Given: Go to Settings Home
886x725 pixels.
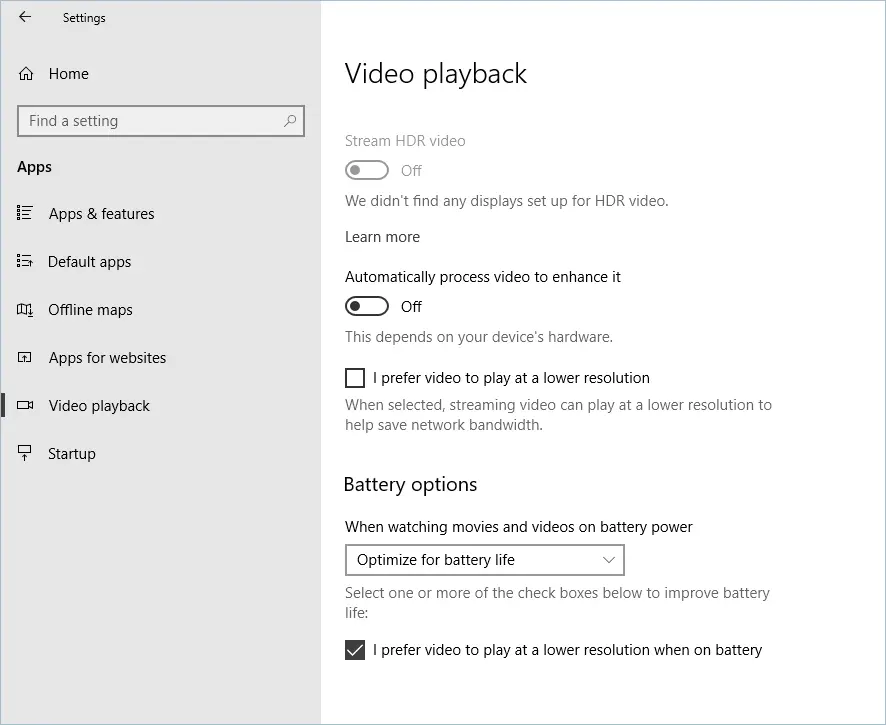Looking at the screenshot, I should 68,74.
